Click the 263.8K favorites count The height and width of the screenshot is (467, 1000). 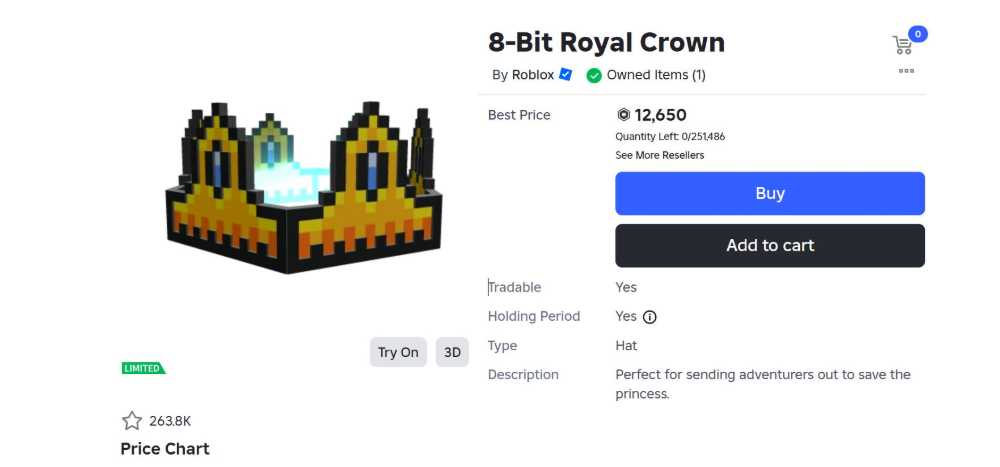[x=170, y=421]
